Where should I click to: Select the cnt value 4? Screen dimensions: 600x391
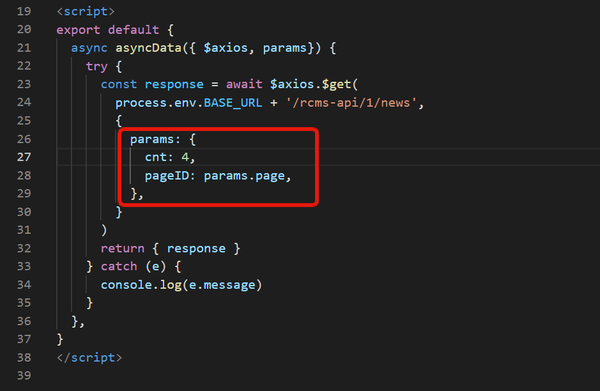[185, 157]
